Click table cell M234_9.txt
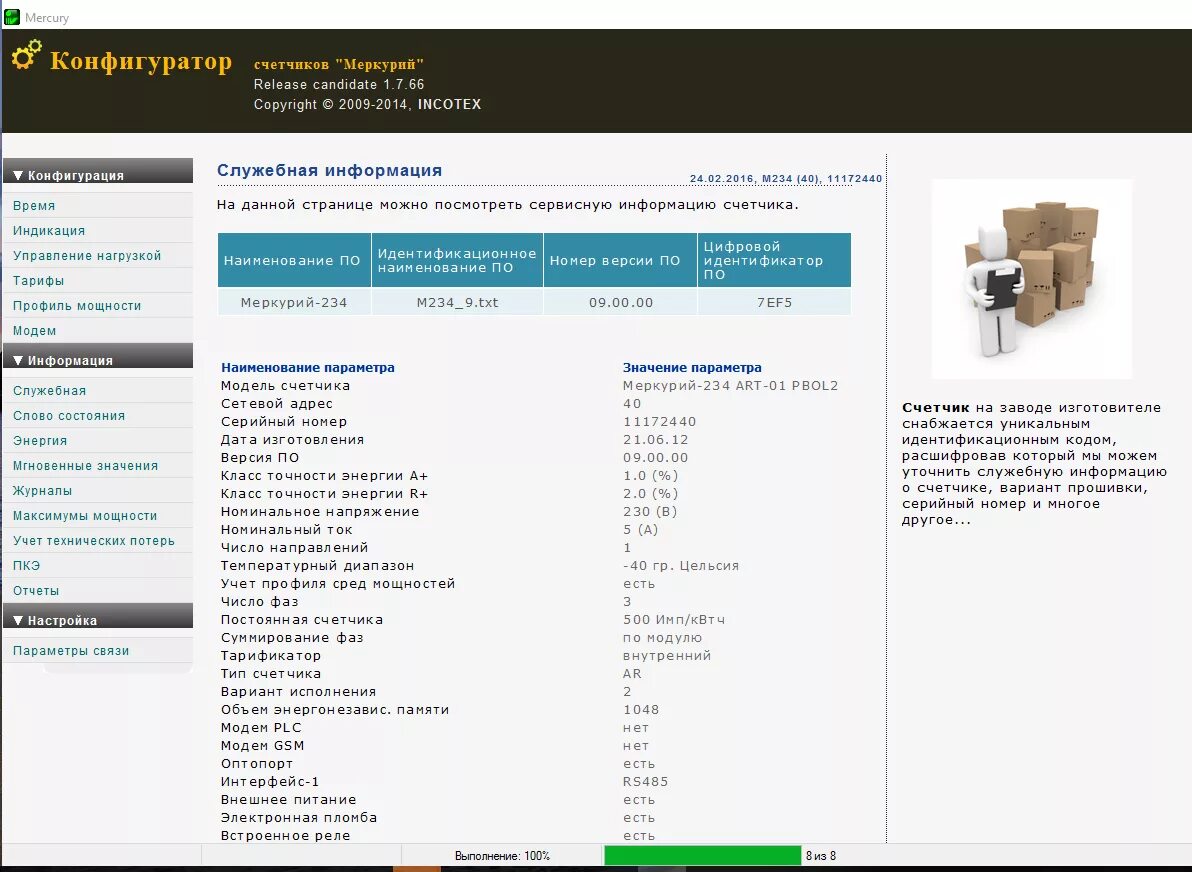The image size is (1192, 872). coord(458,303)
